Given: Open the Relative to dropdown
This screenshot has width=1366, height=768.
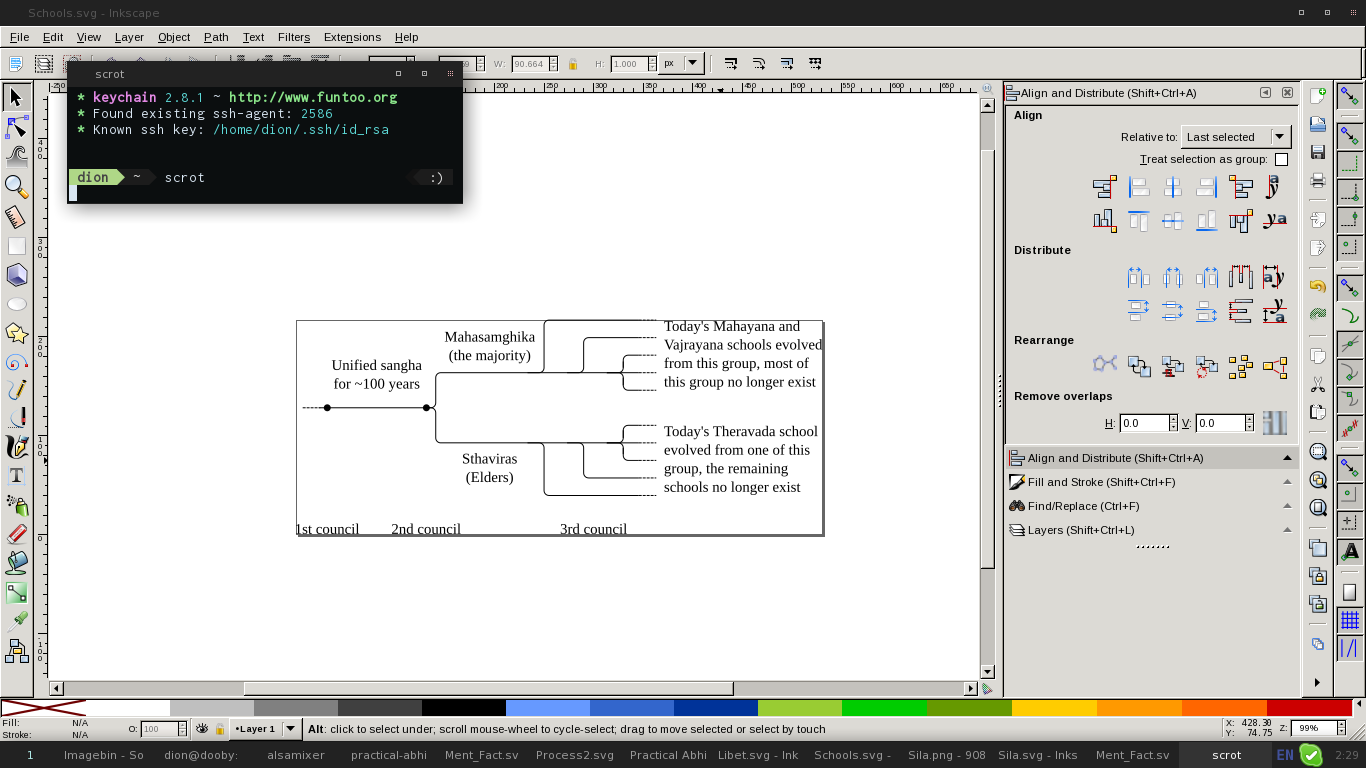Looking at the screenshot, I should [1236, 137].
